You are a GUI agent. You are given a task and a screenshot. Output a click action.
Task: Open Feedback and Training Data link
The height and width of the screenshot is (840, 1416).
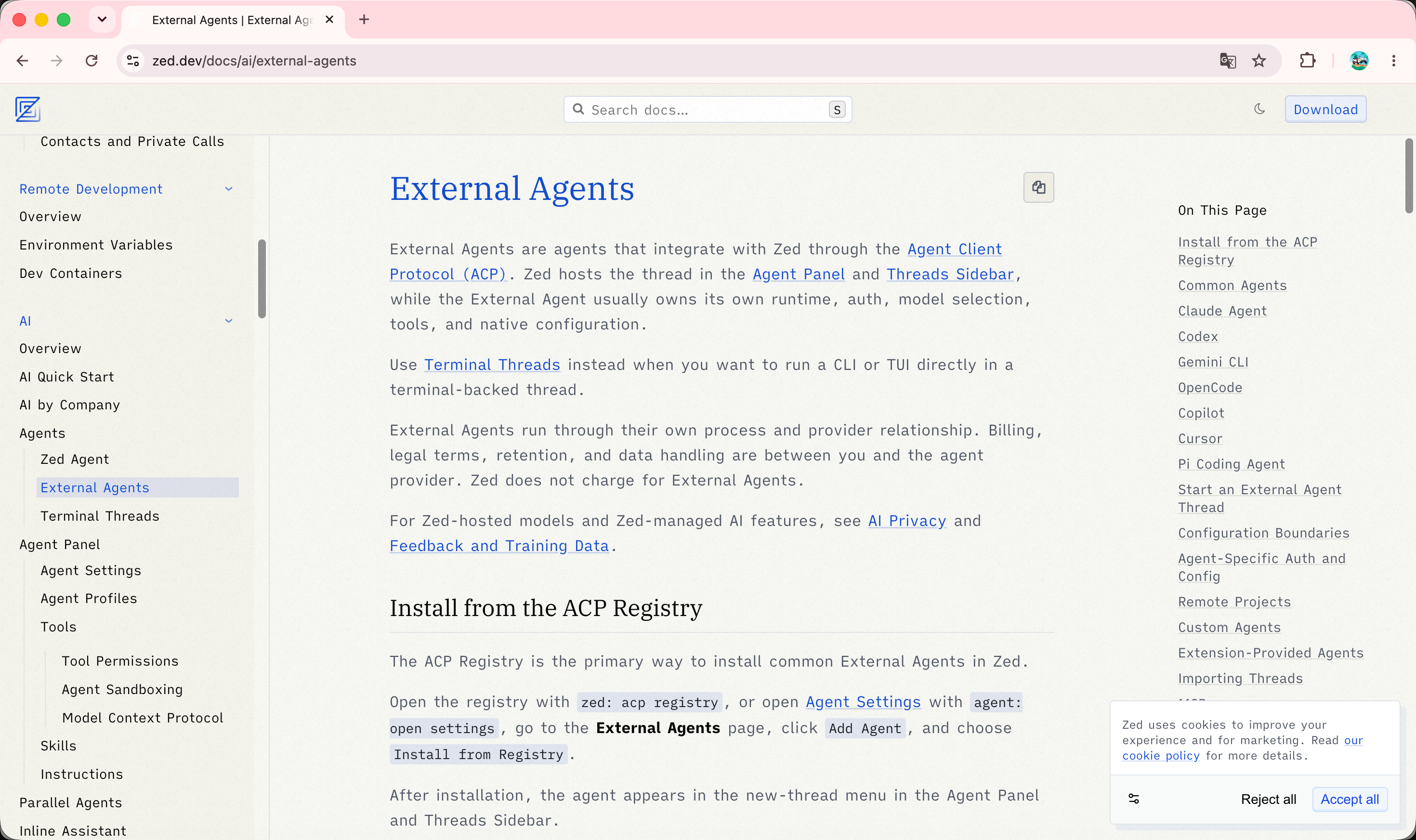click(x=499, y=546)
